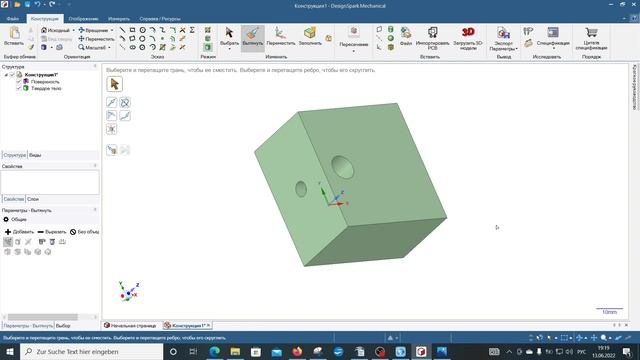Viewport: 640px width, 360px height.
Task: Select the Line sketch tool
Action: coord(122,30)
